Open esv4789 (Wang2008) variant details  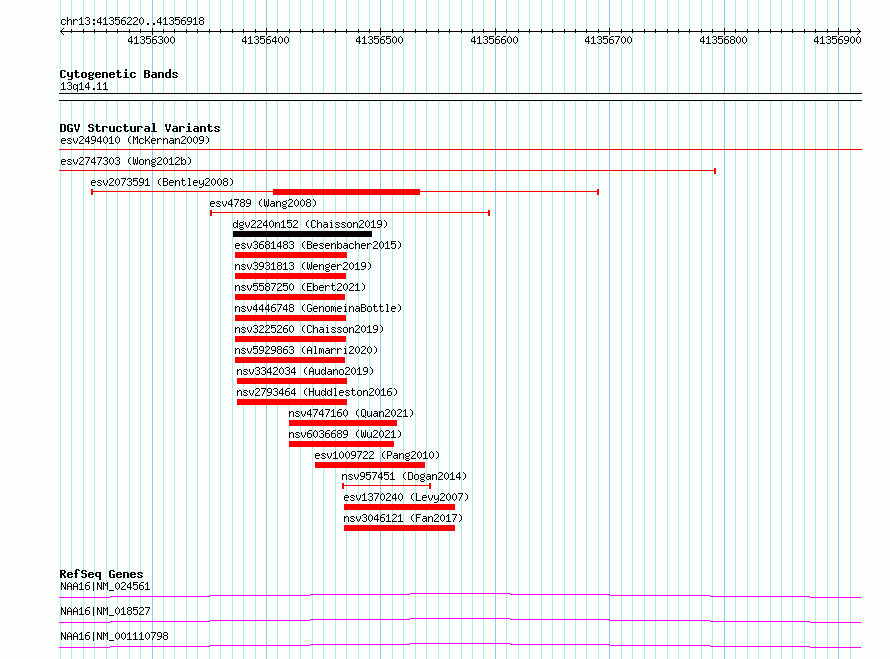click(x=263, y=203)
